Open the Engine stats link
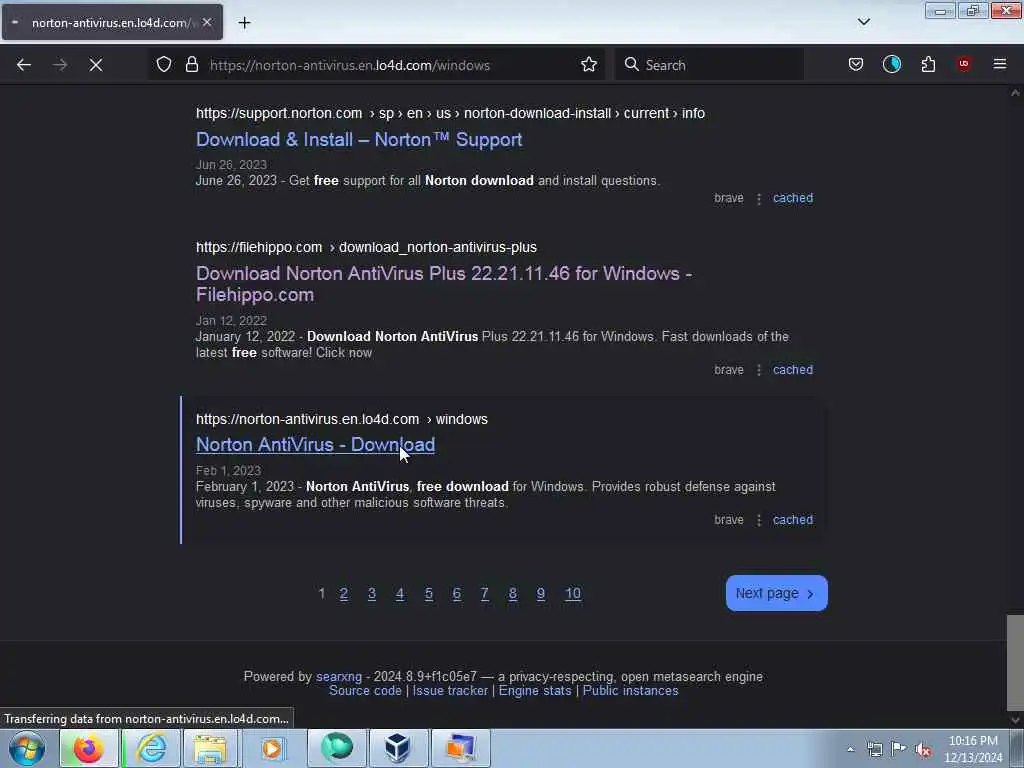Screen dimensions: 1024x768 click(x=535, y=691)
